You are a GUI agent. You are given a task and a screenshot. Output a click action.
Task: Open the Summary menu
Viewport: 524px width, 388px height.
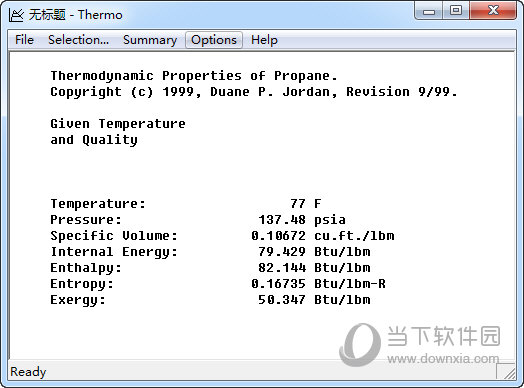tap(150, 40)
